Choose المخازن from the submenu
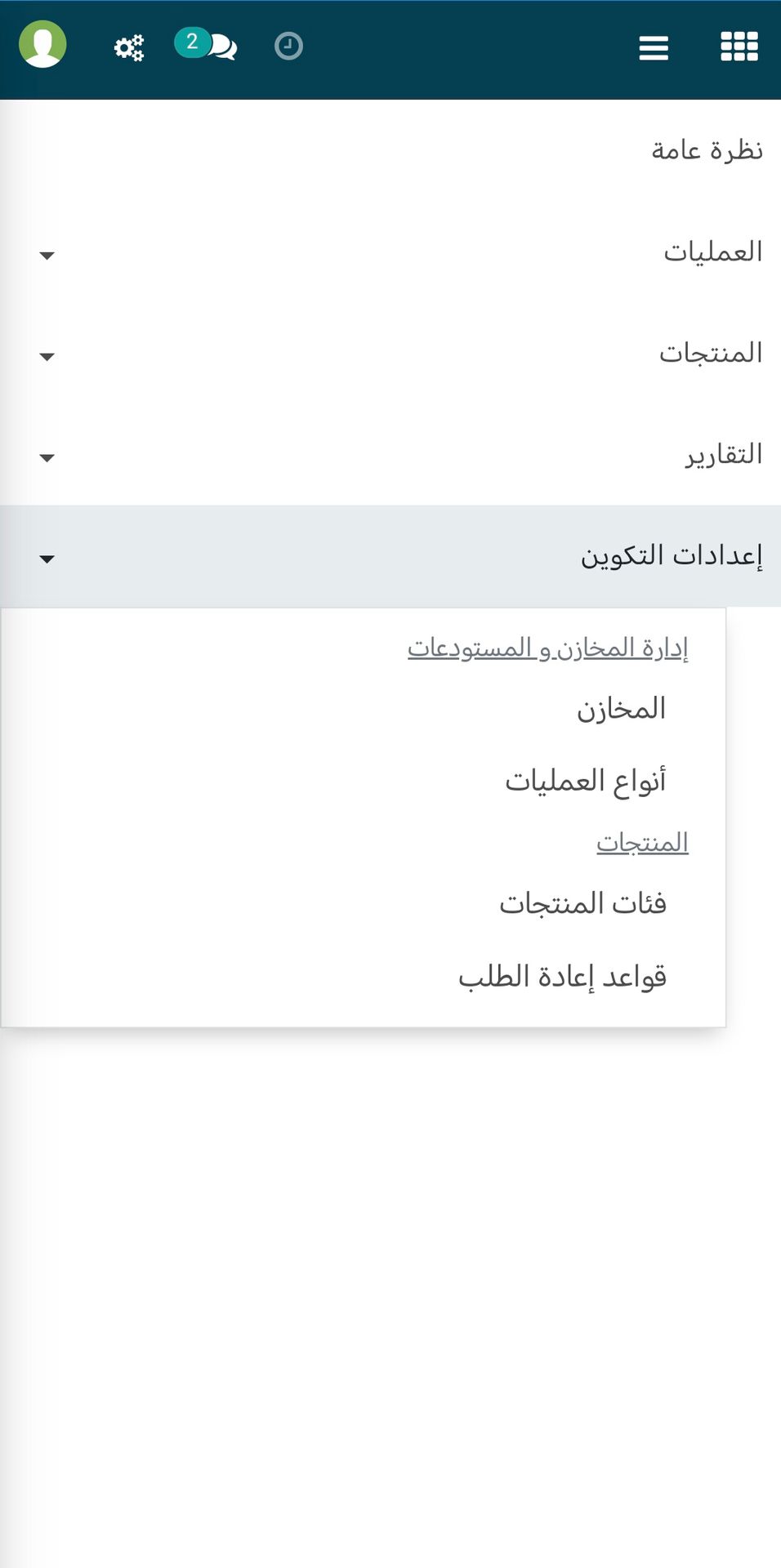The image size is (781, 1568). tap(621, 708)
